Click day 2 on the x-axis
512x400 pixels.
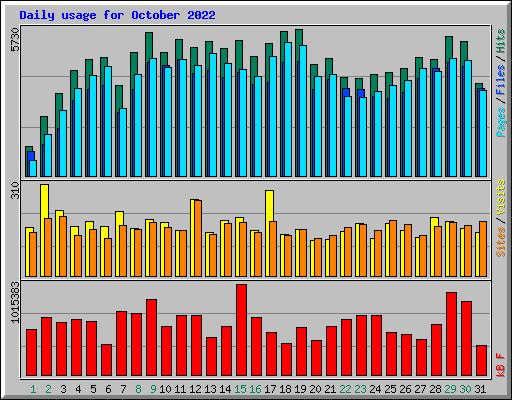pyautogui.click(x=48, y=389)
